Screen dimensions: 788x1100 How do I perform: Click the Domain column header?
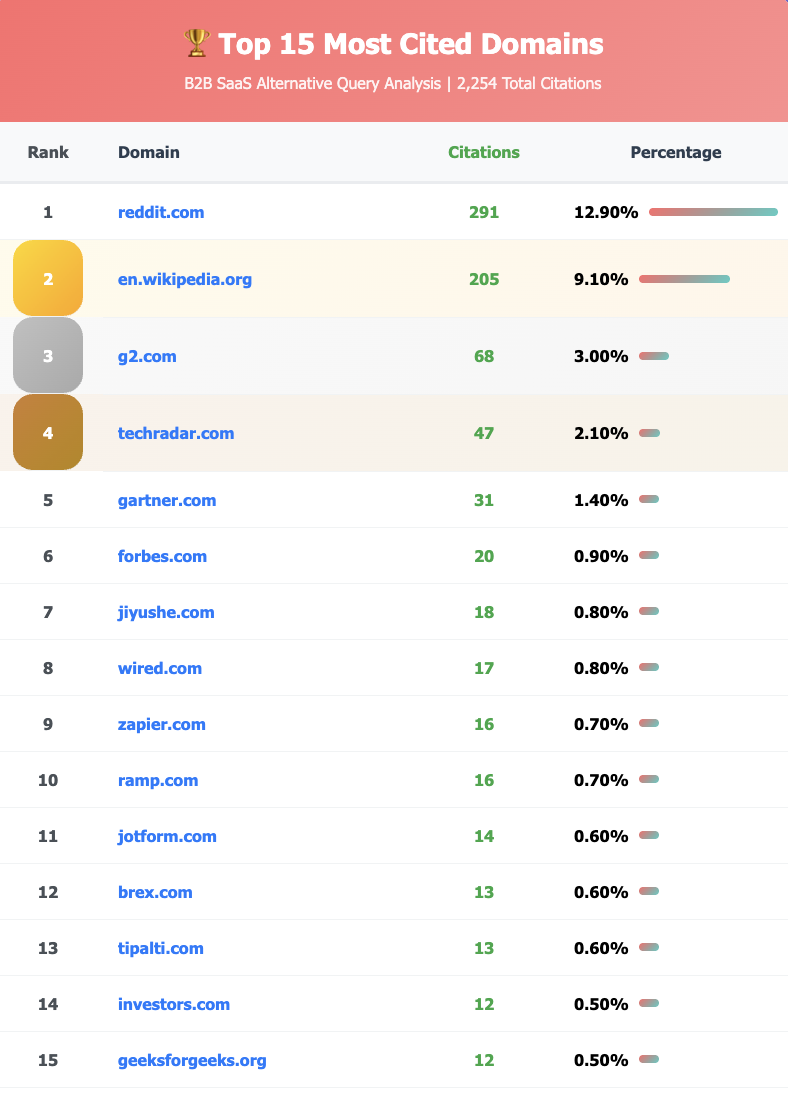click(x=149, y=152)
